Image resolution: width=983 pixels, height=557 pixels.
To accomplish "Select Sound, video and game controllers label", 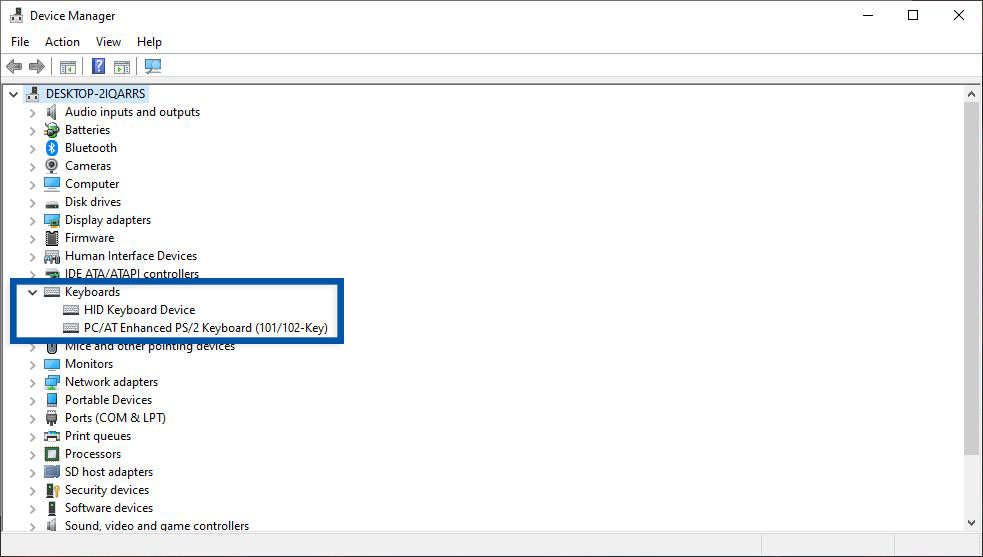I will pos(157,526).
